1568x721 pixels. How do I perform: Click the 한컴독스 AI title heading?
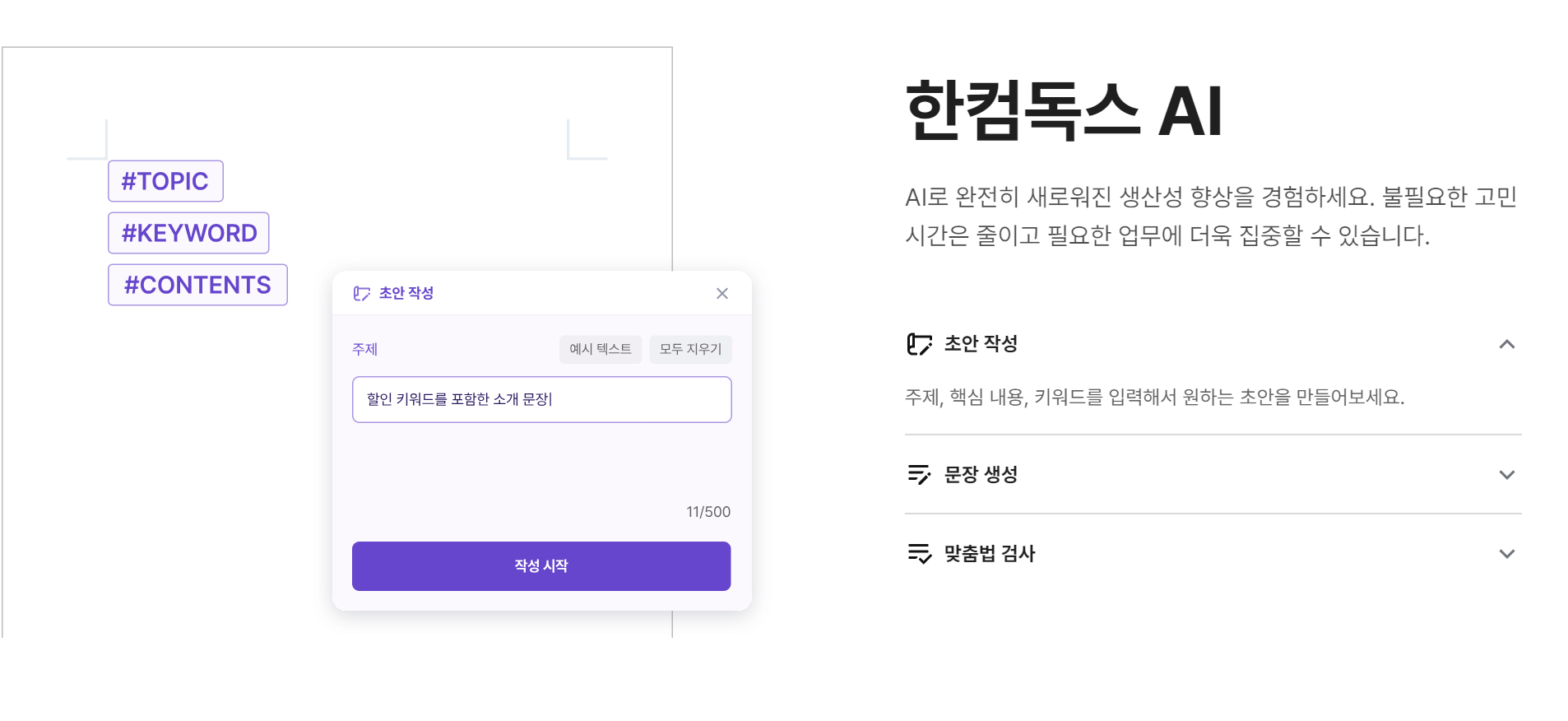click(x=1063, y=109)
